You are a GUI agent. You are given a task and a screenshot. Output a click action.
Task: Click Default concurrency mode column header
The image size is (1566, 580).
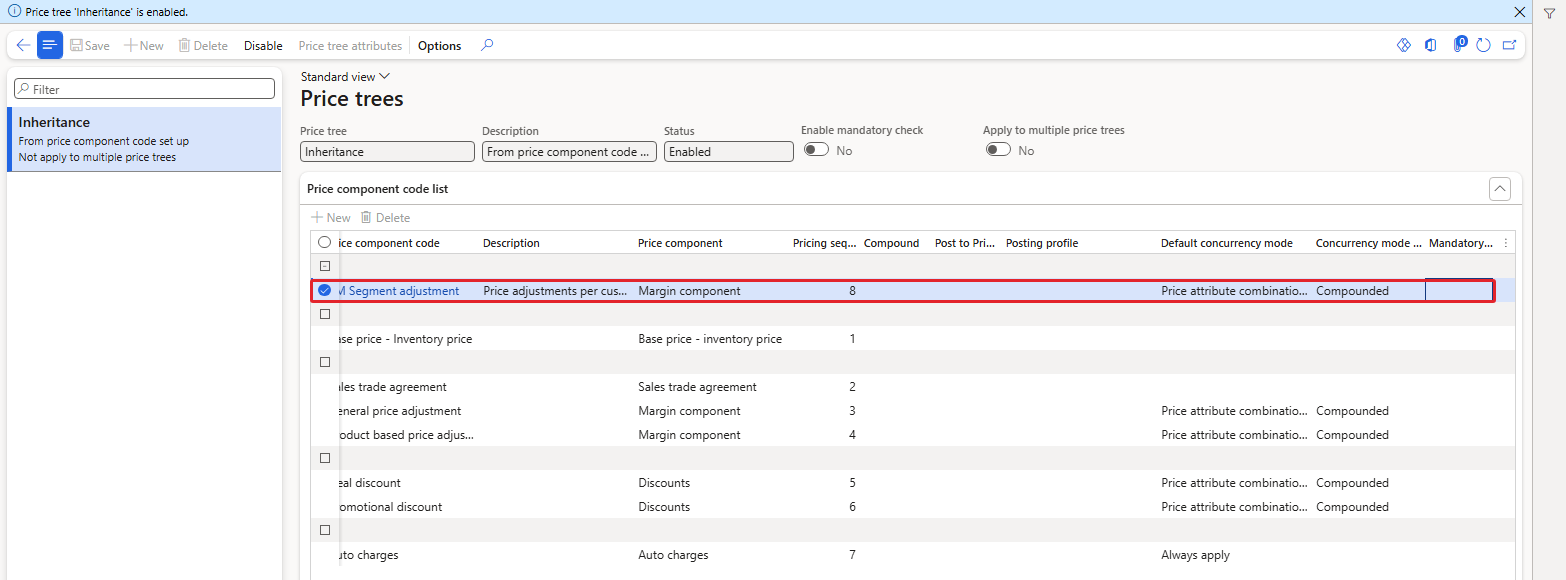click(x=1227, y=243)
